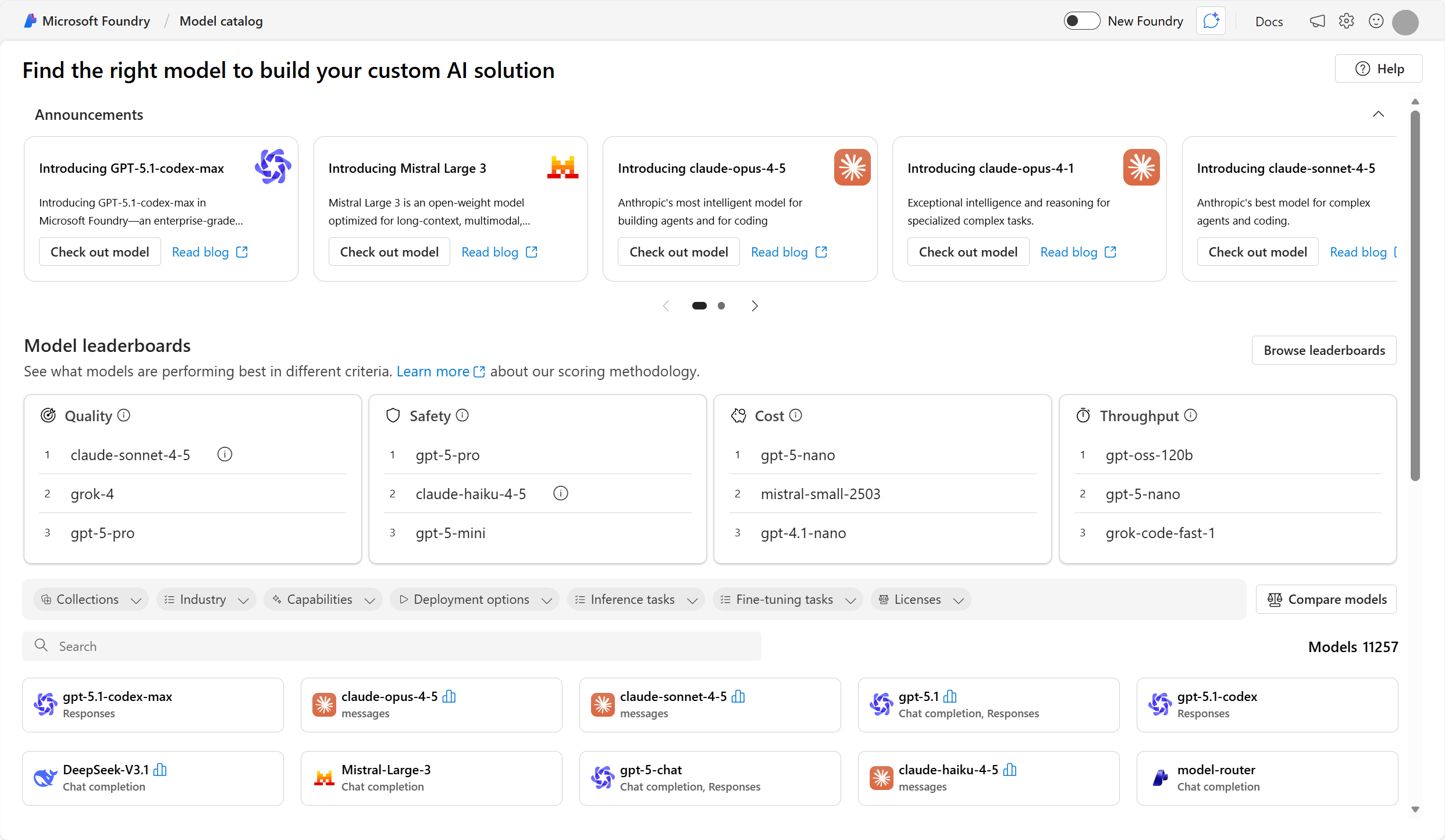Open the Docs menu item

(1269, 21)
